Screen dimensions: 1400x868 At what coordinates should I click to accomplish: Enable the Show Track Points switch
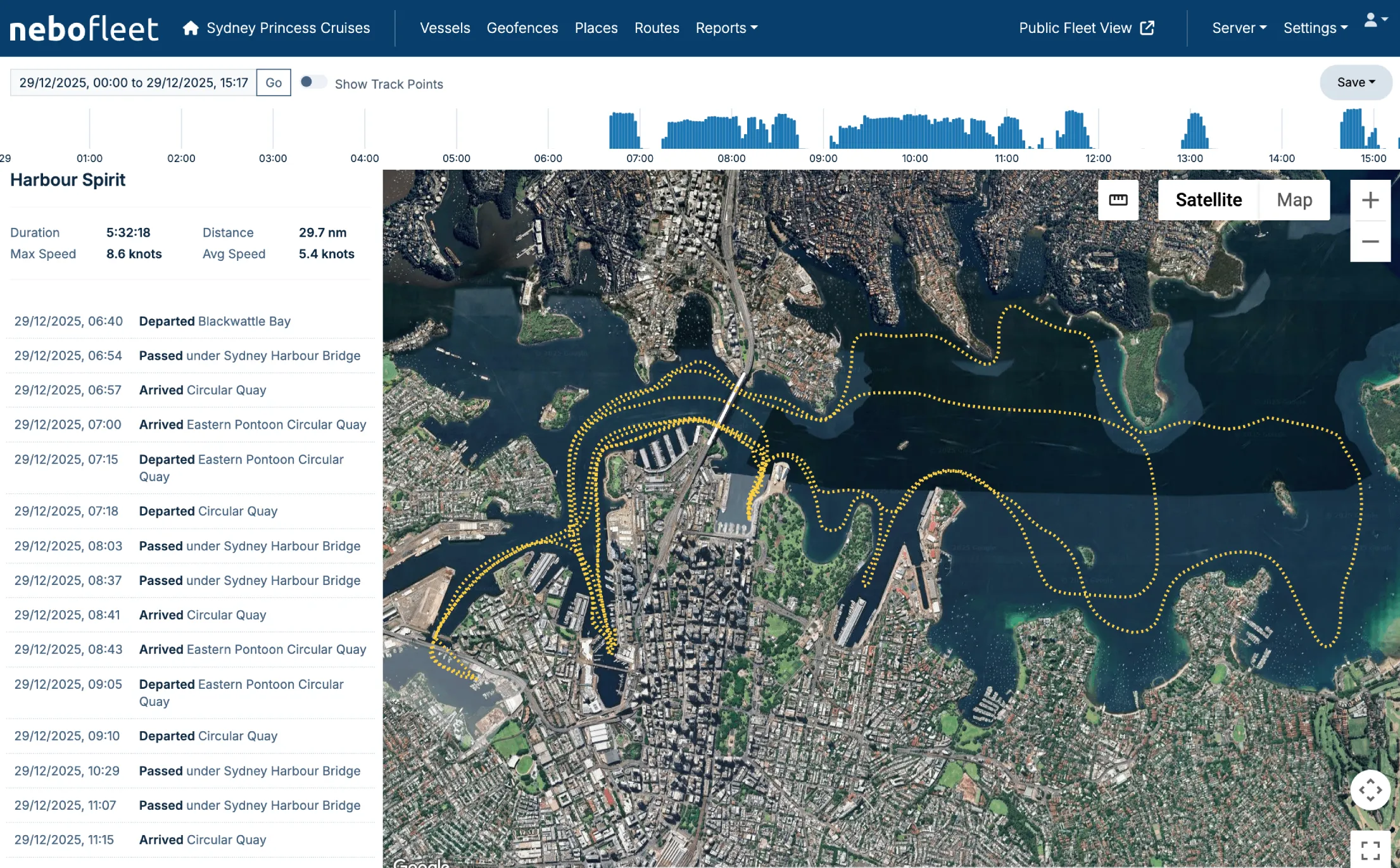tap(313, 82)
